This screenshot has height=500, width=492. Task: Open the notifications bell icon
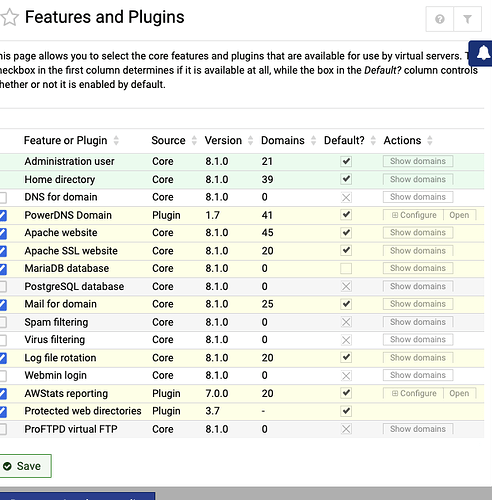(482, 53)
